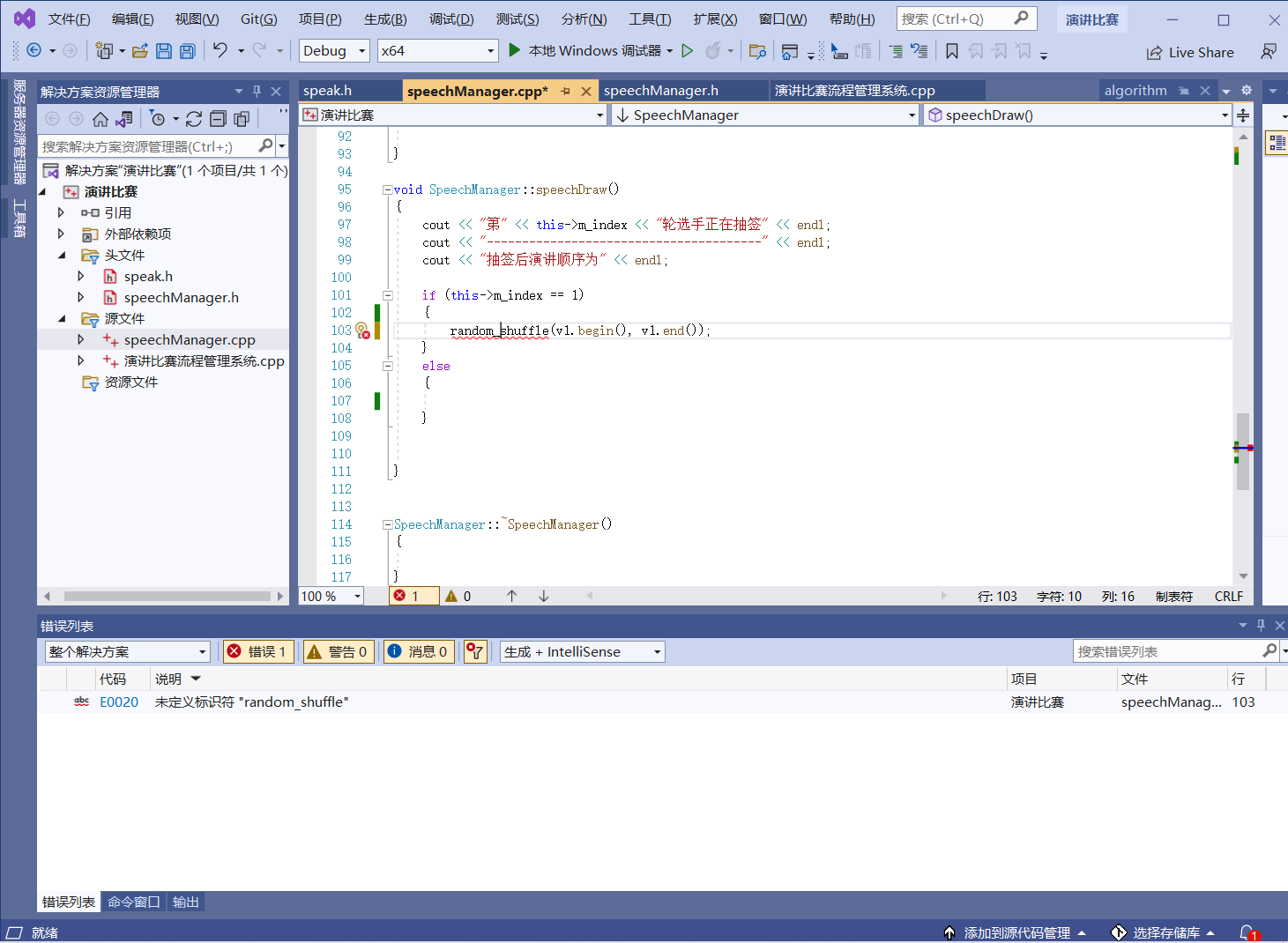Click the pending changes filter clock icon
1288x943 pixels.
pos(158,119)
